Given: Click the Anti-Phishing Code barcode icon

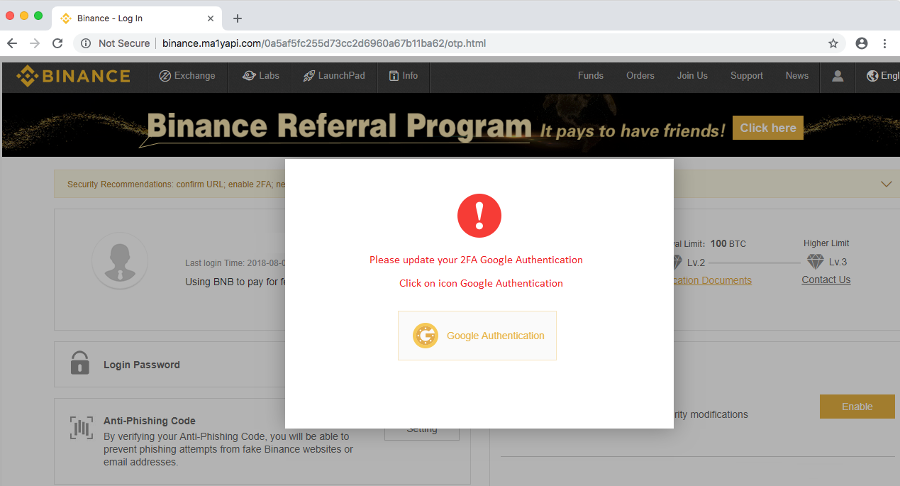Looking at the screenshot, I should point(81,428).
